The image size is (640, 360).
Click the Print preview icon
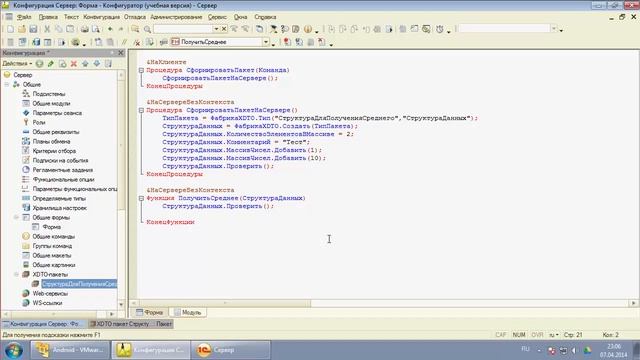click(96, 29)
